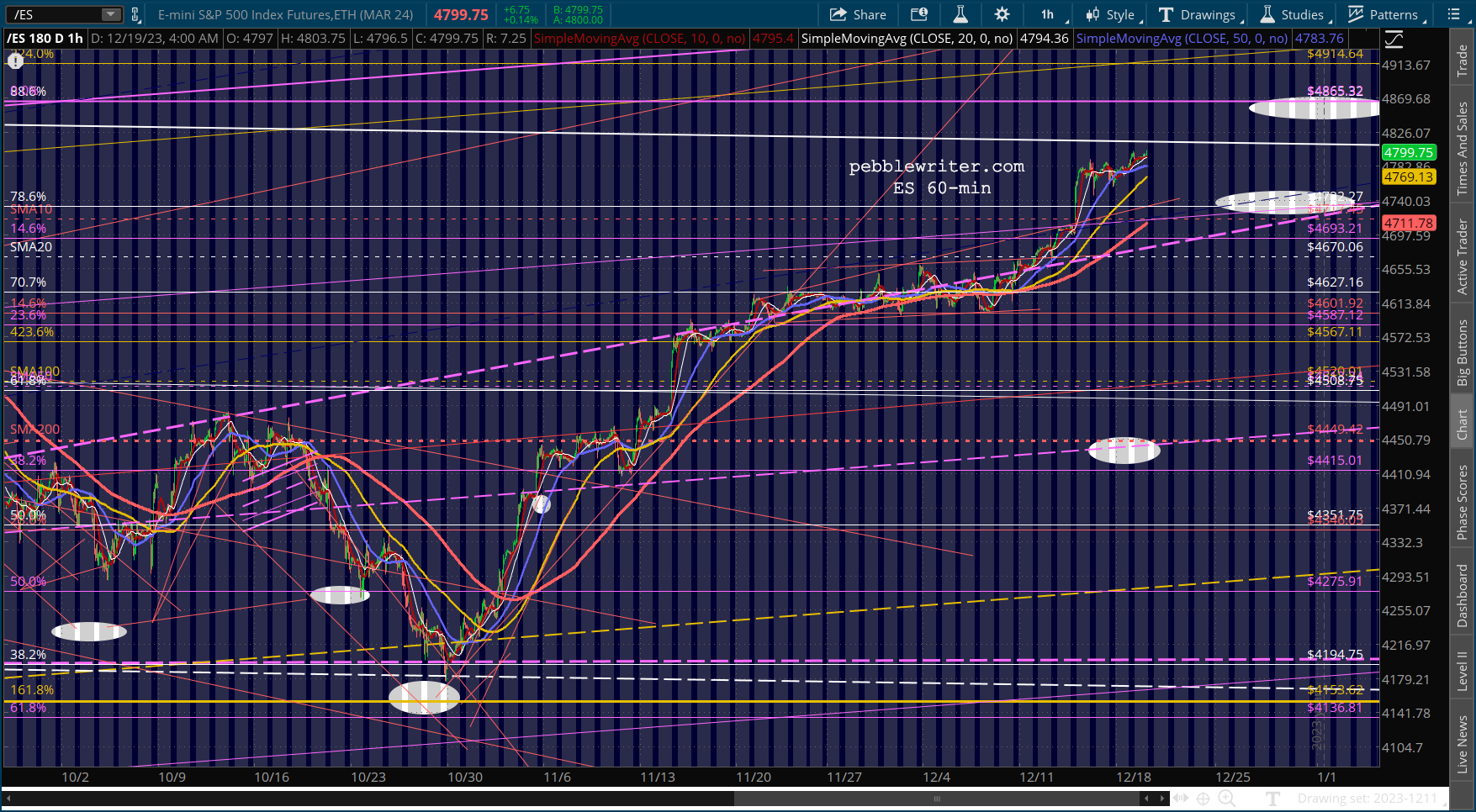1476x812 pixels.
Task: Activate the pan crosshair tool
Action: [1204, 799]
